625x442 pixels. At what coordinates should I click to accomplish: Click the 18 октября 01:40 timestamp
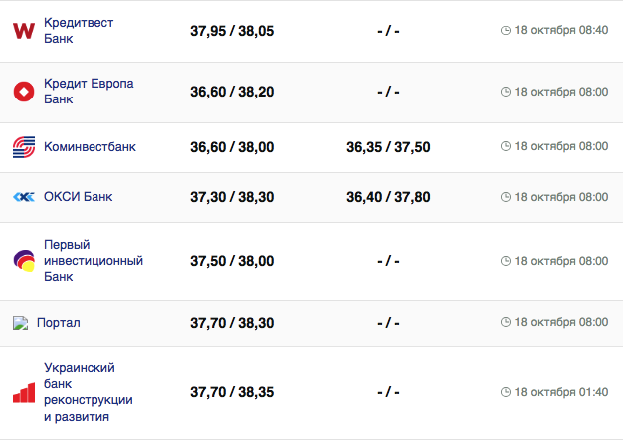(x=561, y=392)
